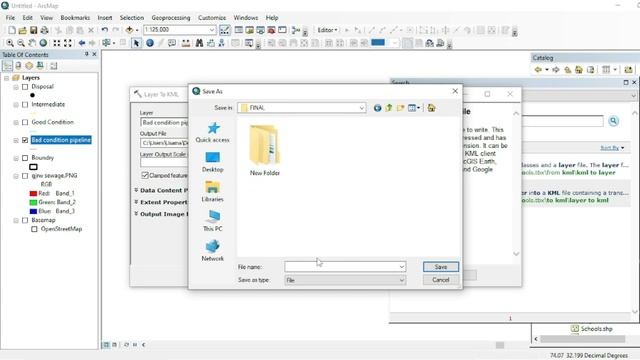This screenshot has height=360, width=640.
Task: Click Fixed Zoom Out icon
Action: (68, 43)
